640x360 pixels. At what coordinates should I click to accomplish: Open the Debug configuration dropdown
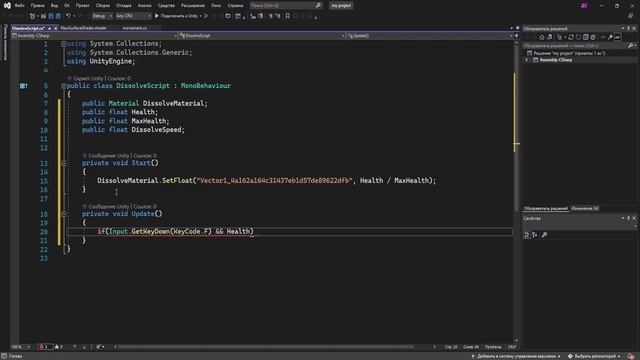[x=102, y=16]
